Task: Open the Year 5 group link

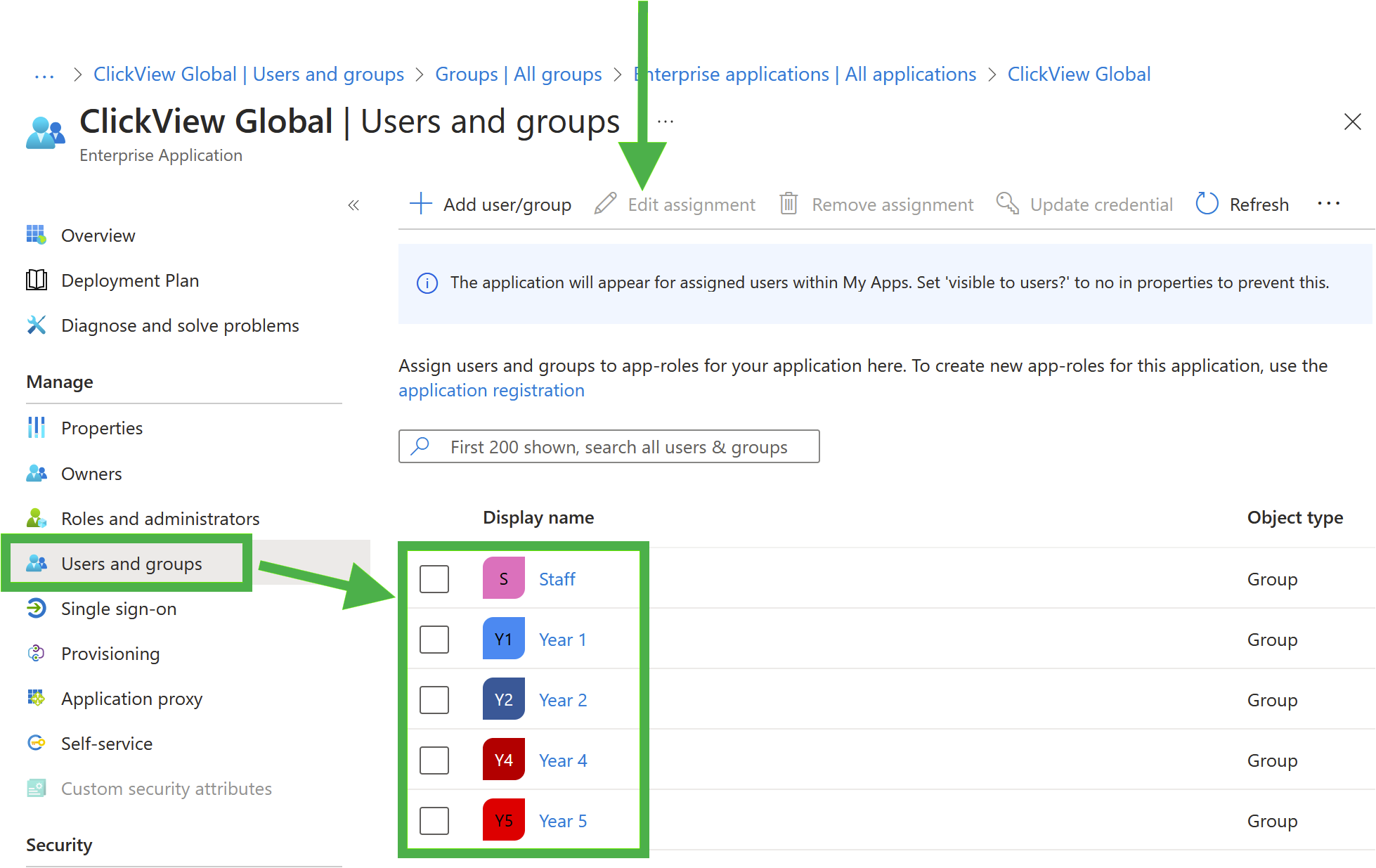Action: 563,821
